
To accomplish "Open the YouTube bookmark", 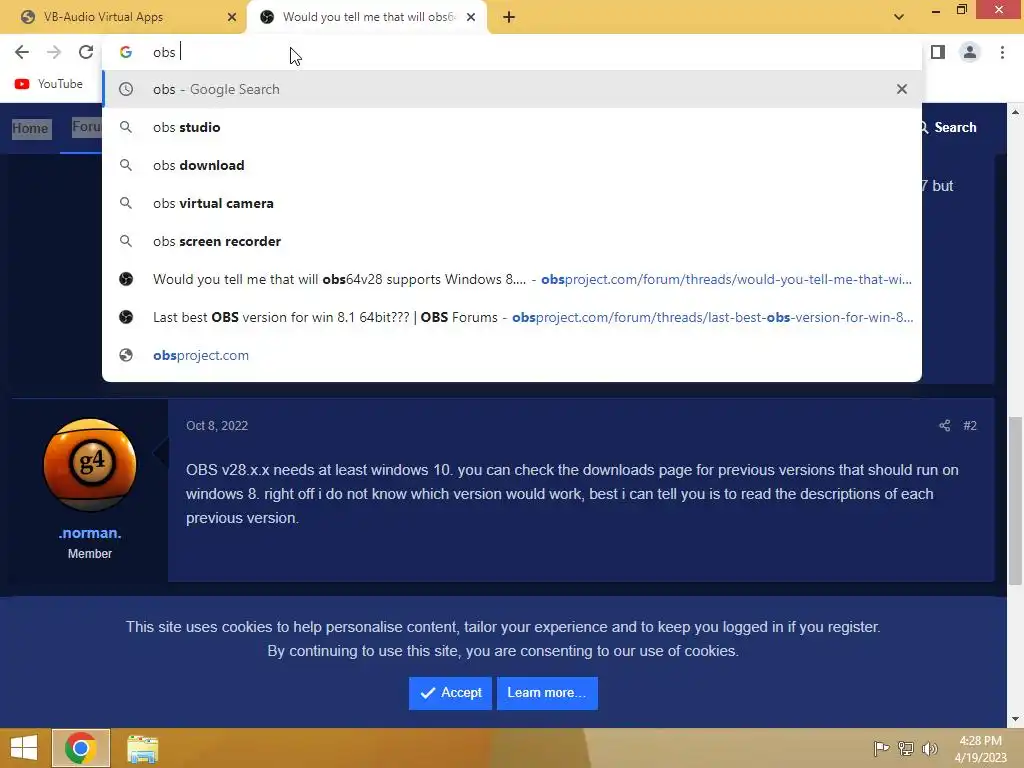I will 49,84.
